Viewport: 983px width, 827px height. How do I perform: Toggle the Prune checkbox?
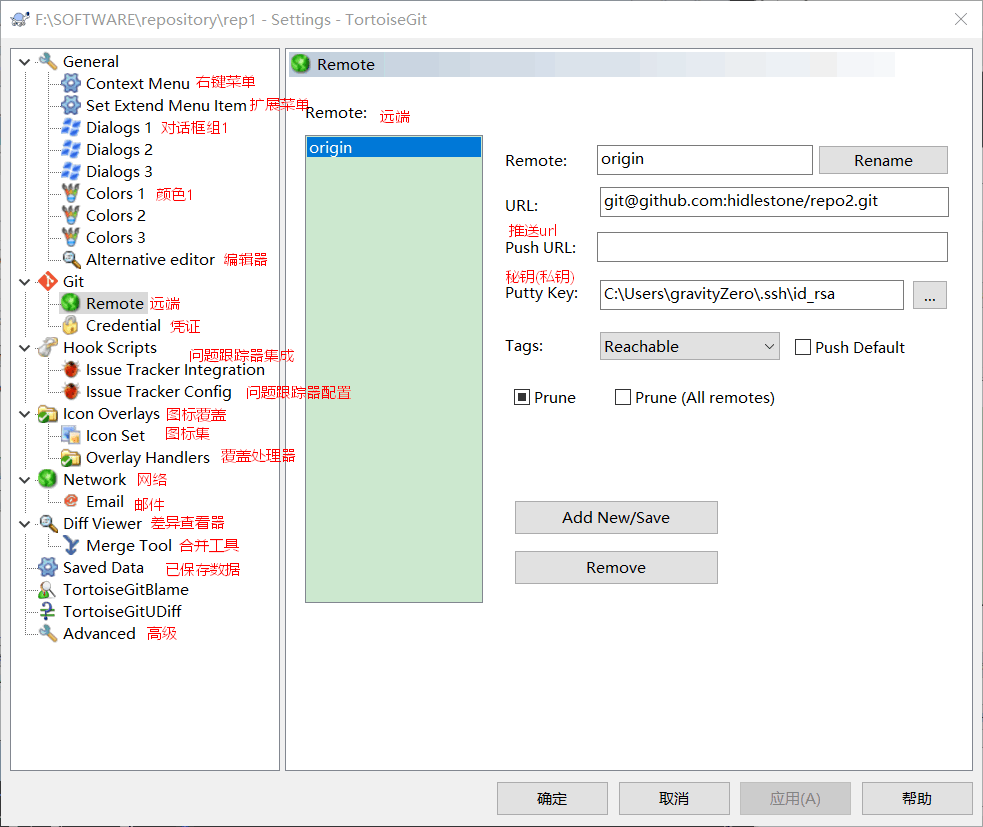[522, 397]
